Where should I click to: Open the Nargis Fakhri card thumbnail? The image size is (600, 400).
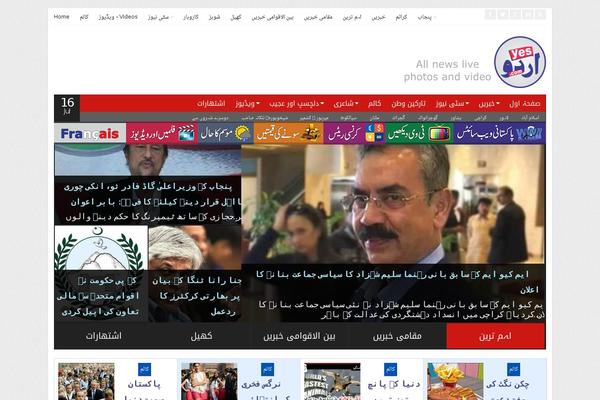coord(209,381)
